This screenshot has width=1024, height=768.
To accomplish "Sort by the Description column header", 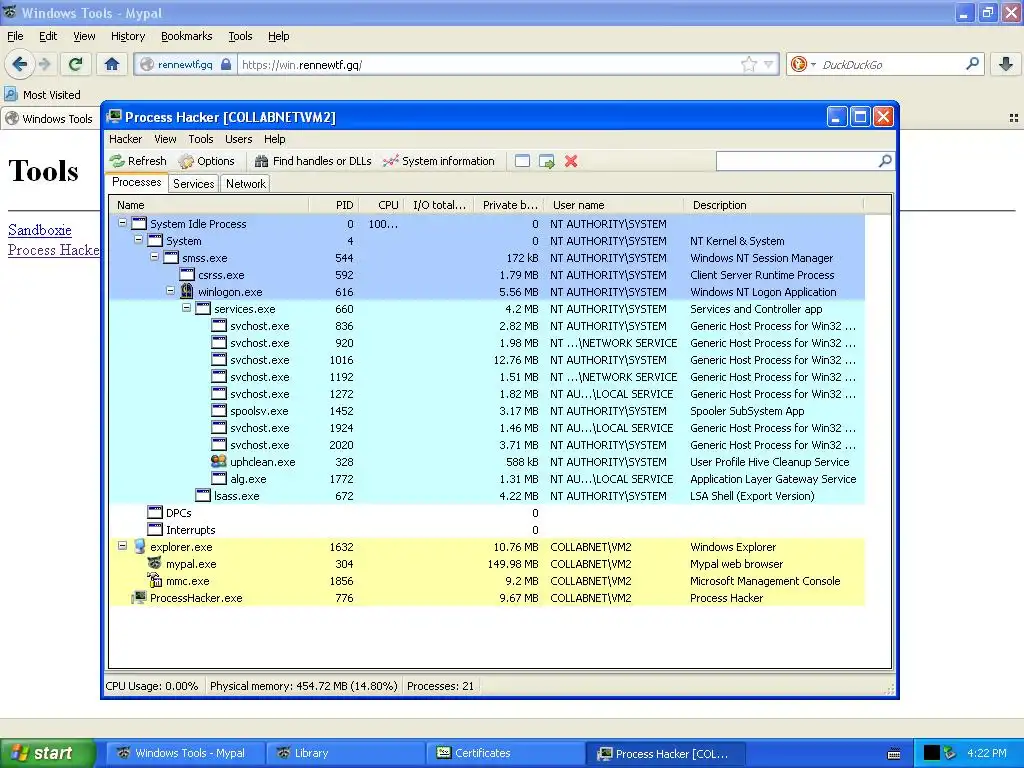I will point(774,205).
